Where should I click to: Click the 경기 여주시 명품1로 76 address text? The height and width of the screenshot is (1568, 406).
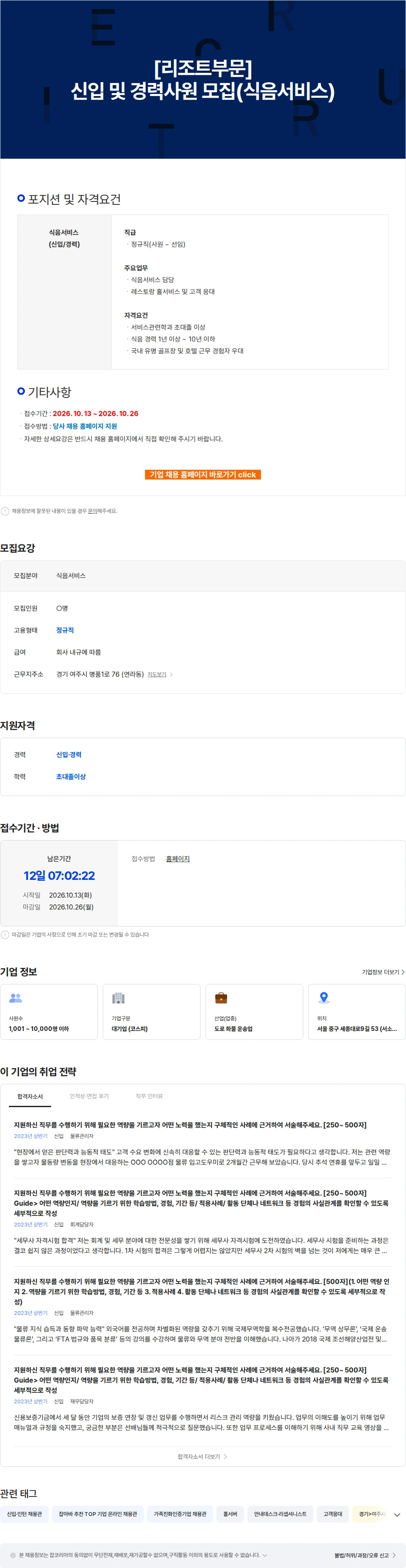(100, 674)
